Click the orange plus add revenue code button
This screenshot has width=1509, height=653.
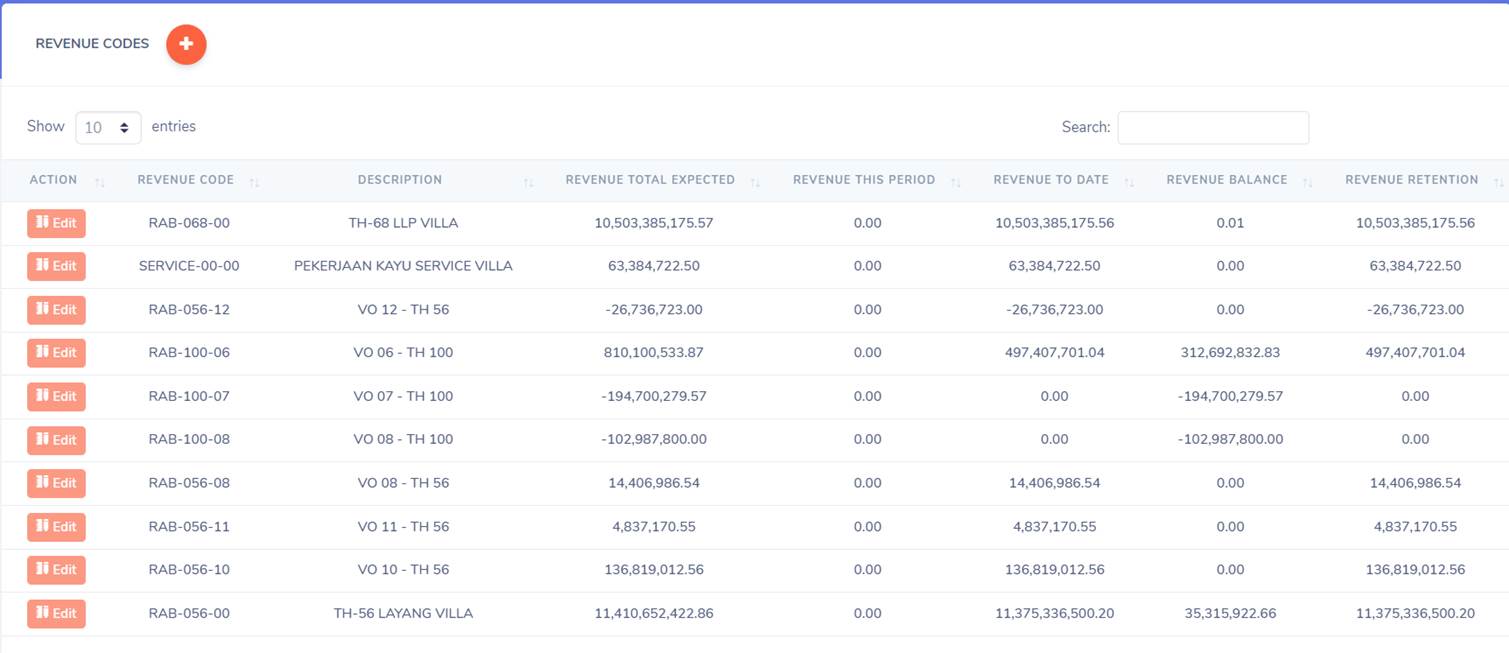coord(186,44)
